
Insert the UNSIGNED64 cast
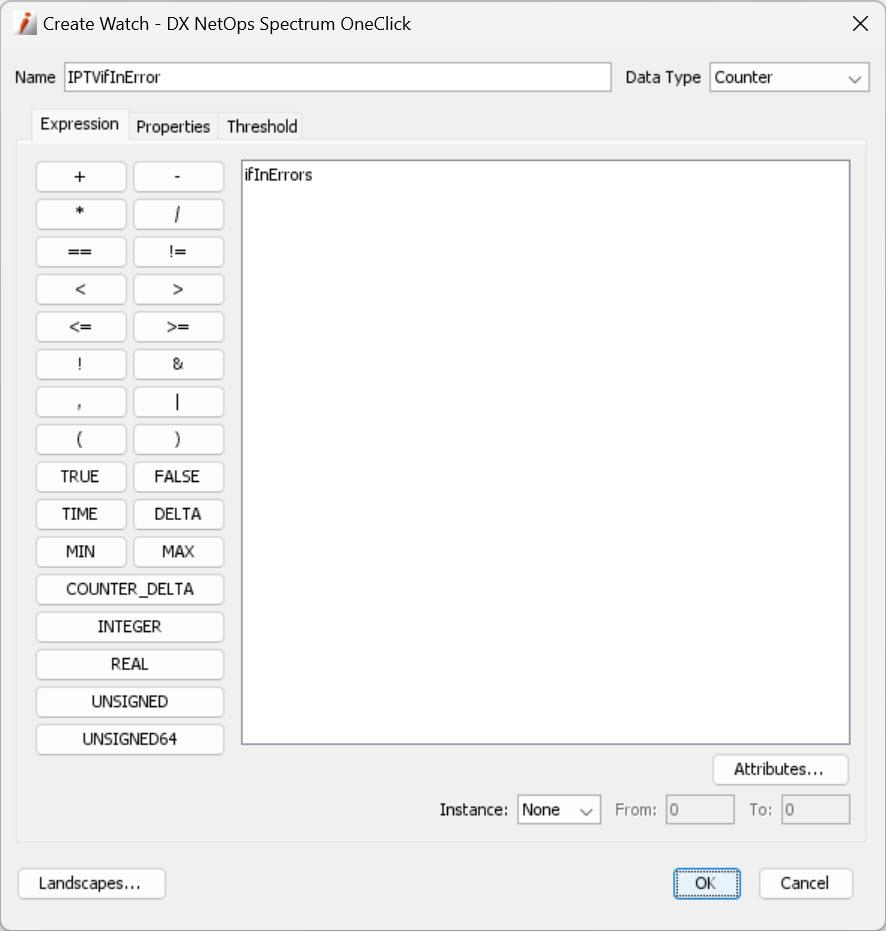[129, 739]
